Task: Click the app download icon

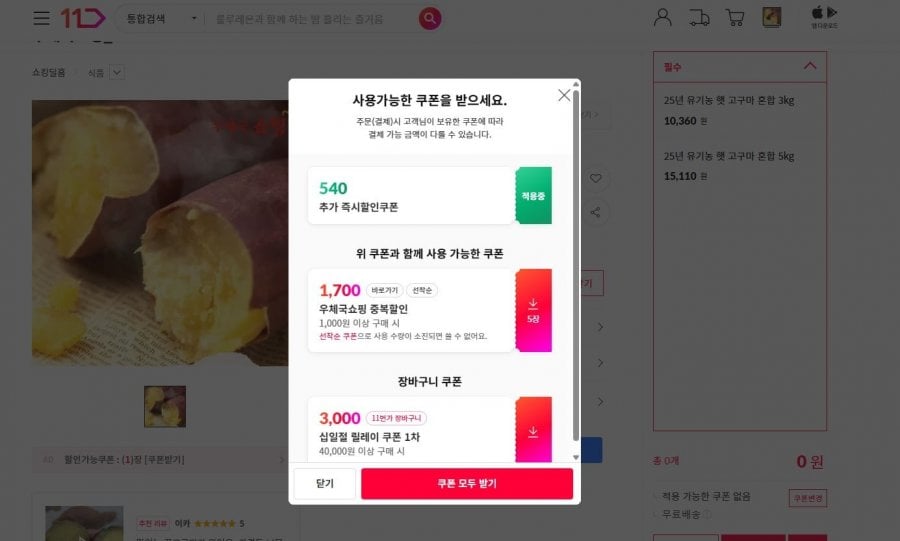Action: coord(824,17)
